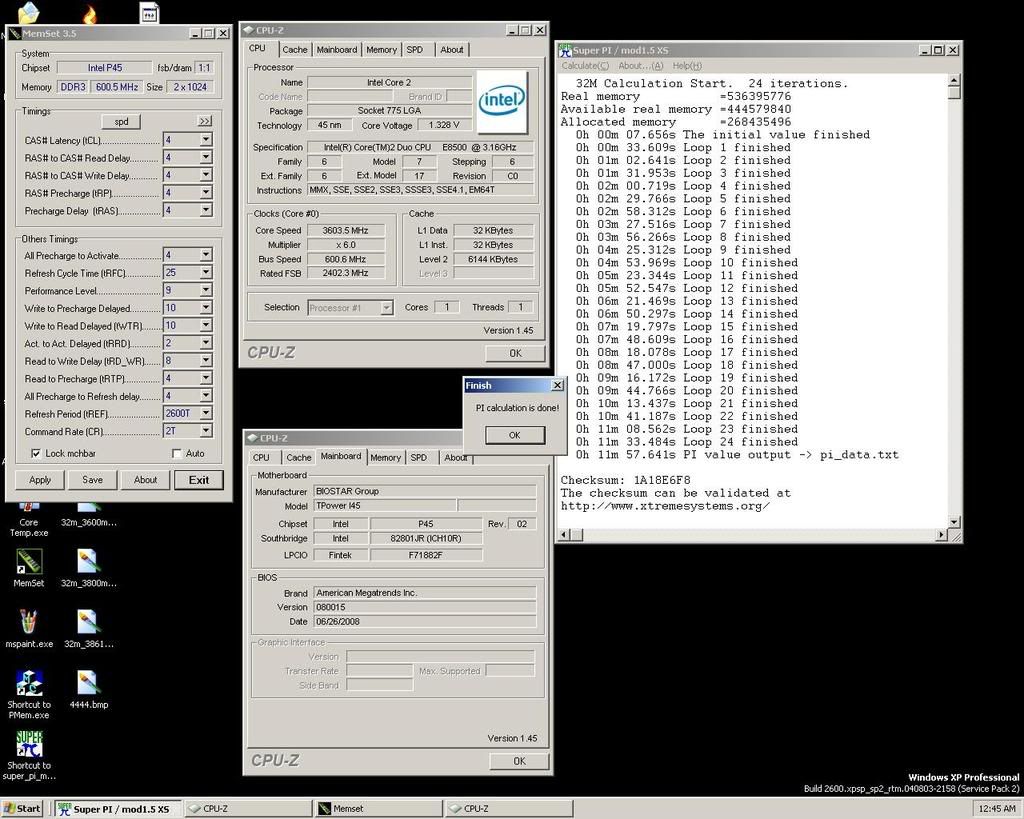Open the About menu in Super PI

point(641,66)
